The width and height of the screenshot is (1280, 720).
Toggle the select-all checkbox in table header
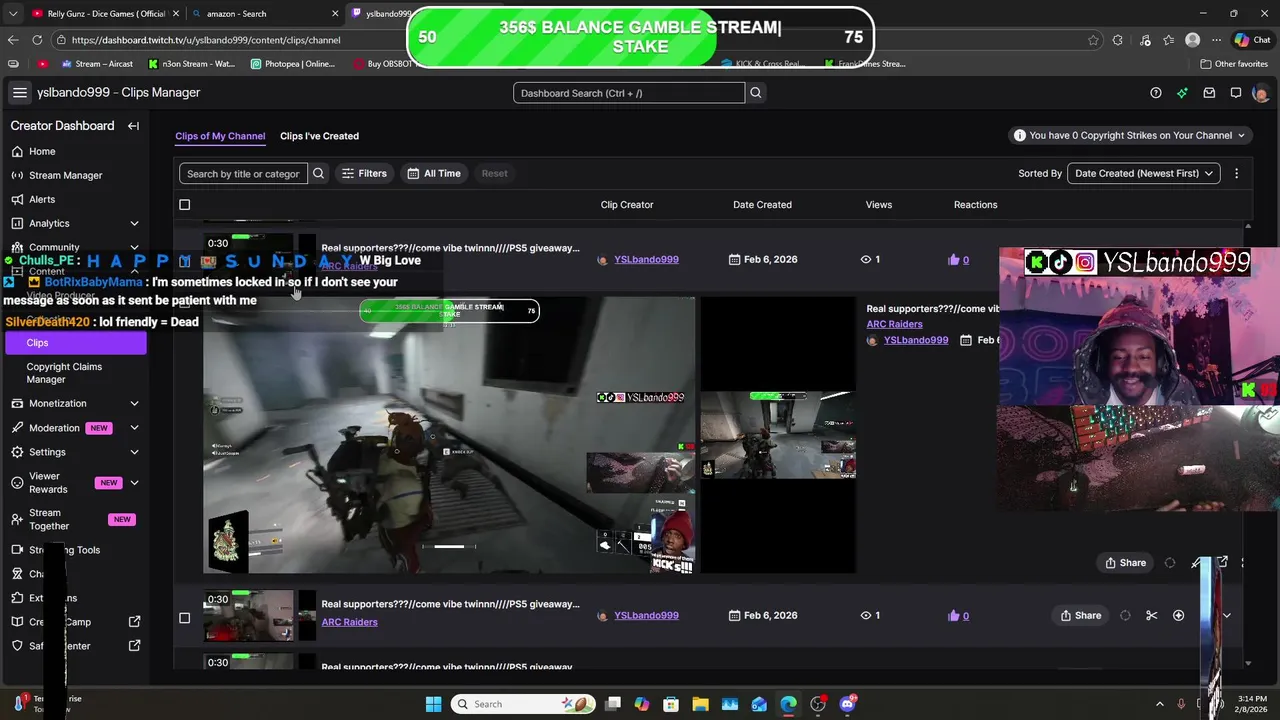click(x=184, y=205)
